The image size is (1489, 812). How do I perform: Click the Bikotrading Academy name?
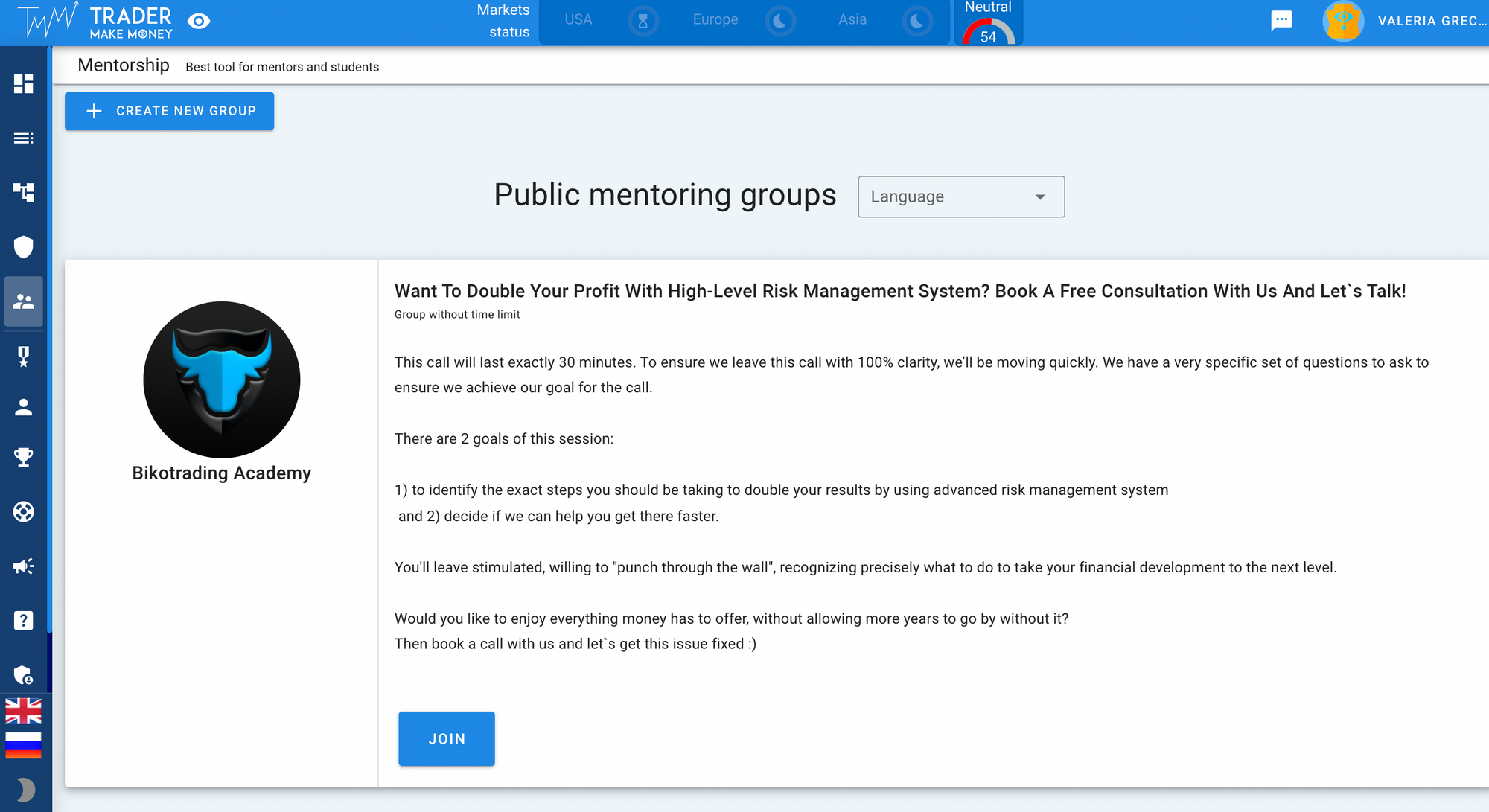[x=222, y=473]
